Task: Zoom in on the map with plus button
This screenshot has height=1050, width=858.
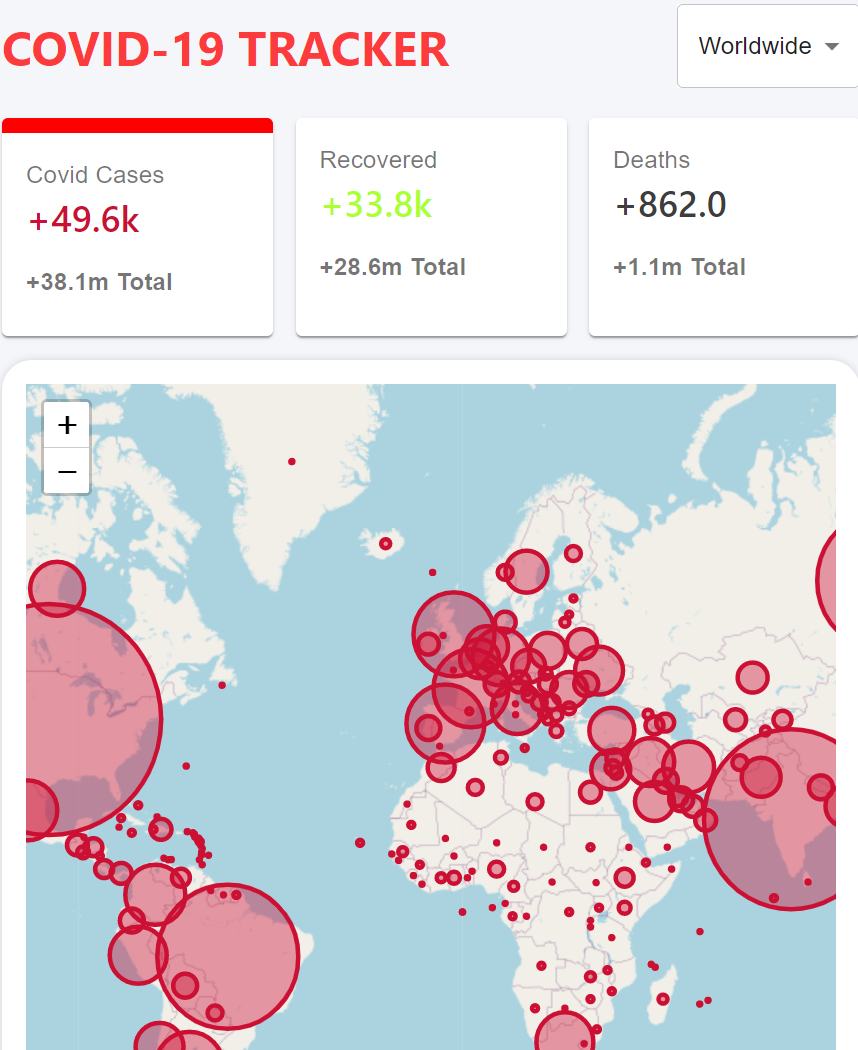Action: tap(67, 425)
